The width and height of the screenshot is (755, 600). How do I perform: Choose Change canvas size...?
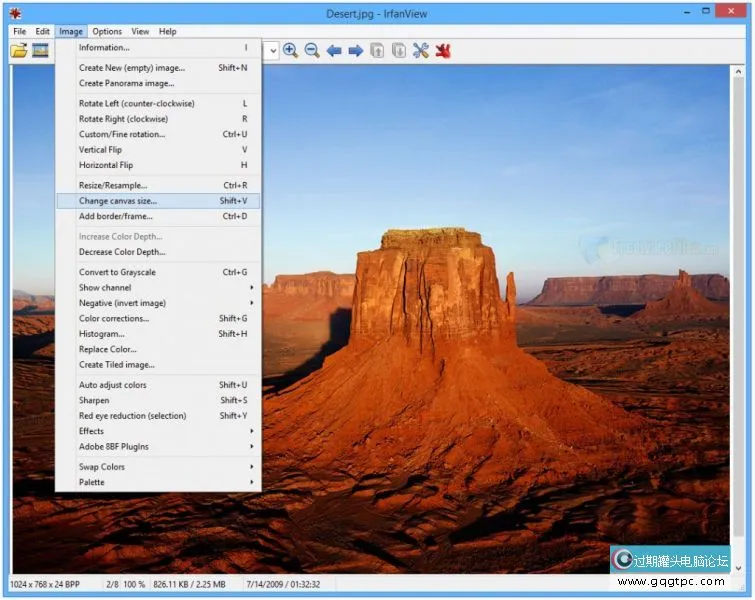coord(158,201)
